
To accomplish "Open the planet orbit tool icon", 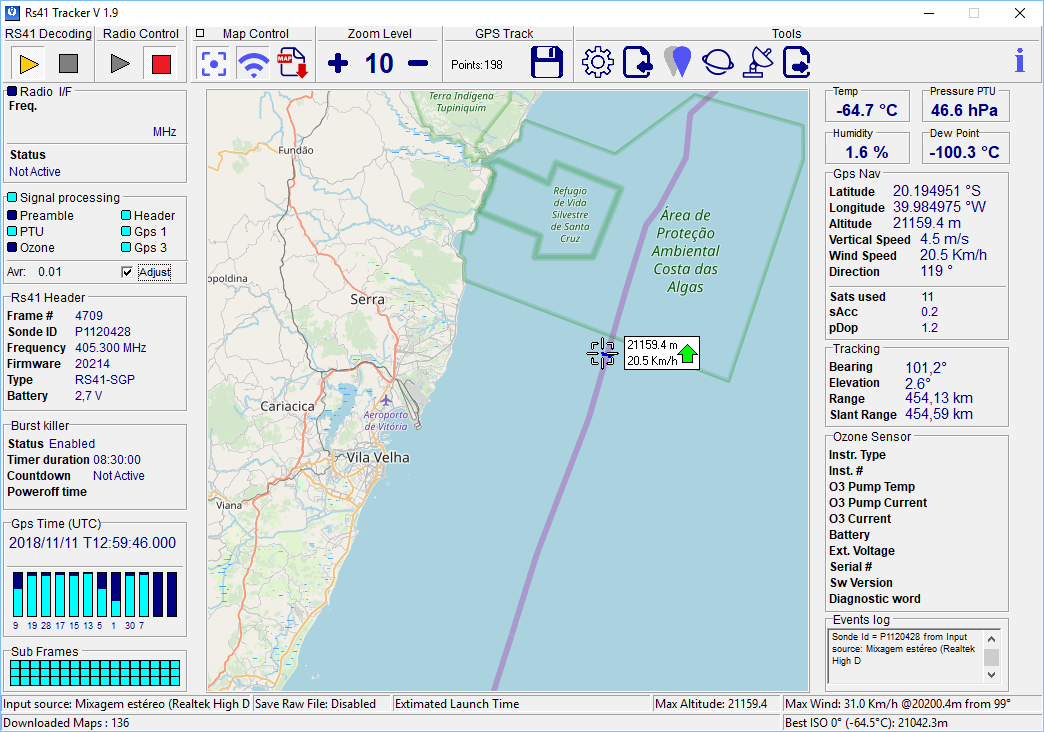I will [x=717, y=62].
